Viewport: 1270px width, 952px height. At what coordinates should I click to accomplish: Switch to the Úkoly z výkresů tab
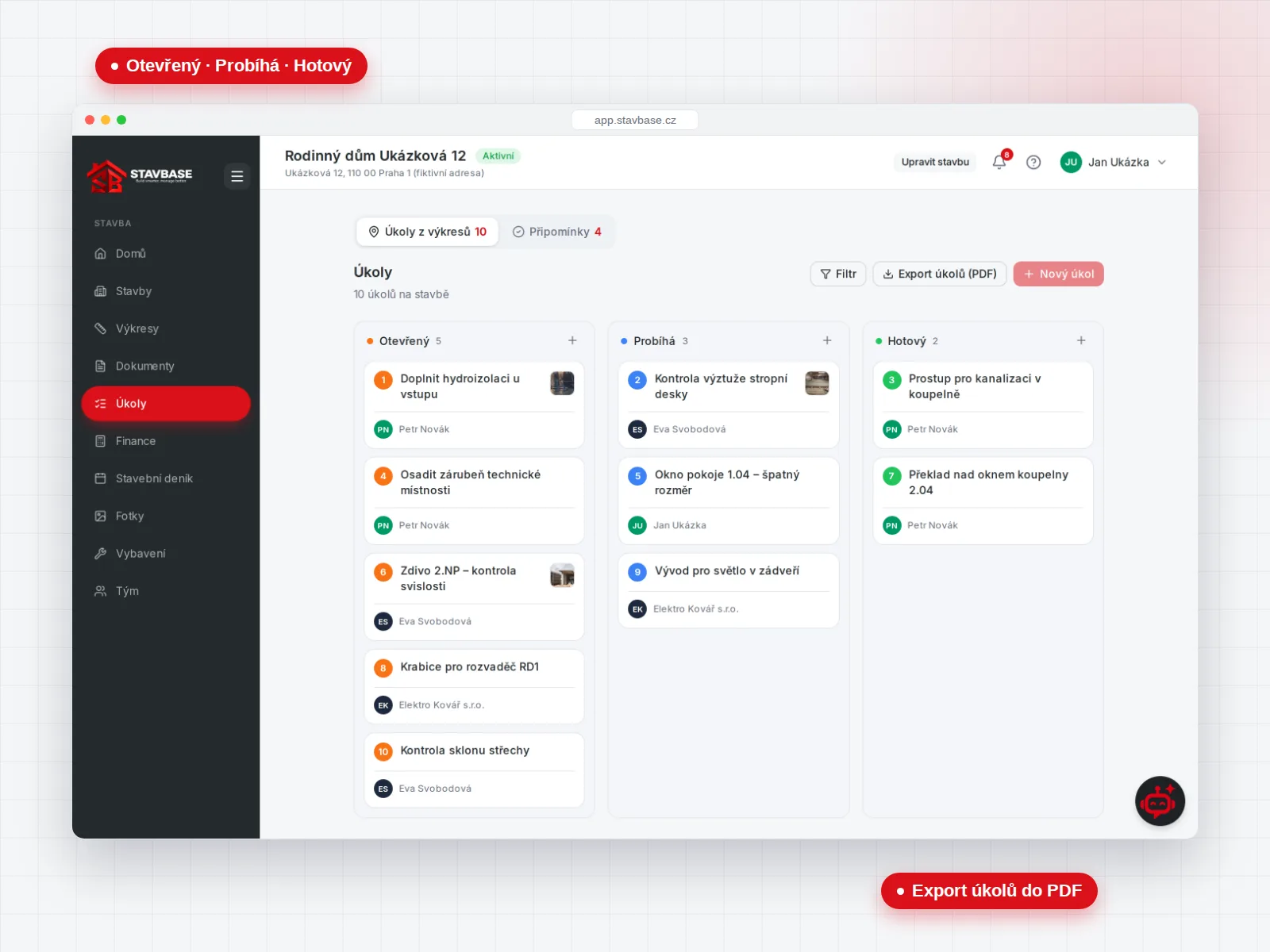point(427,232)
